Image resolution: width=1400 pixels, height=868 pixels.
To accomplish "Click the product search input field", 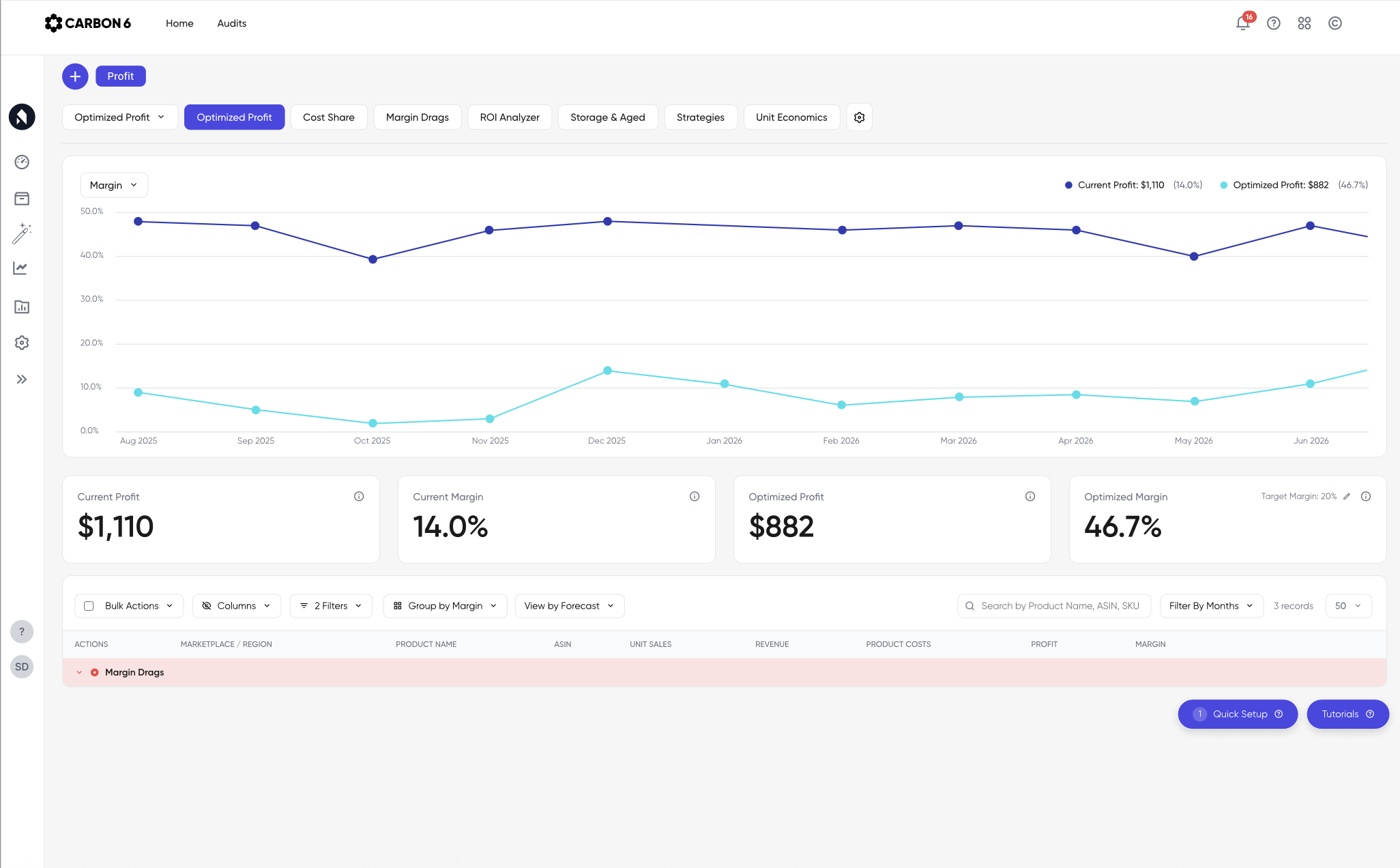I will pyautogui.click(x=1059, y=606).
